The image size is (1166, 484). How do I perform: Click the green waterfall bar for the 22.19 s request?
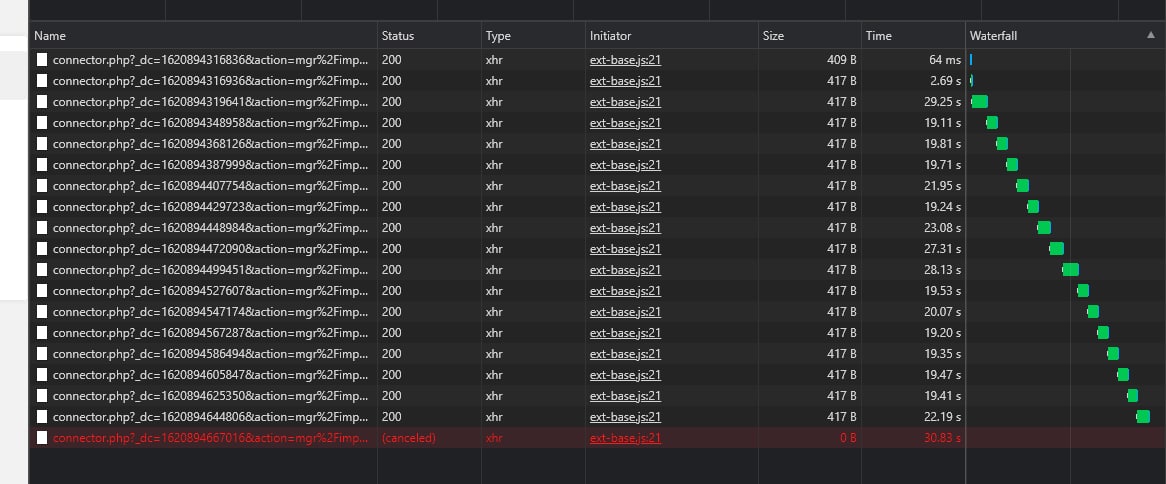(x=1143, y=417)
